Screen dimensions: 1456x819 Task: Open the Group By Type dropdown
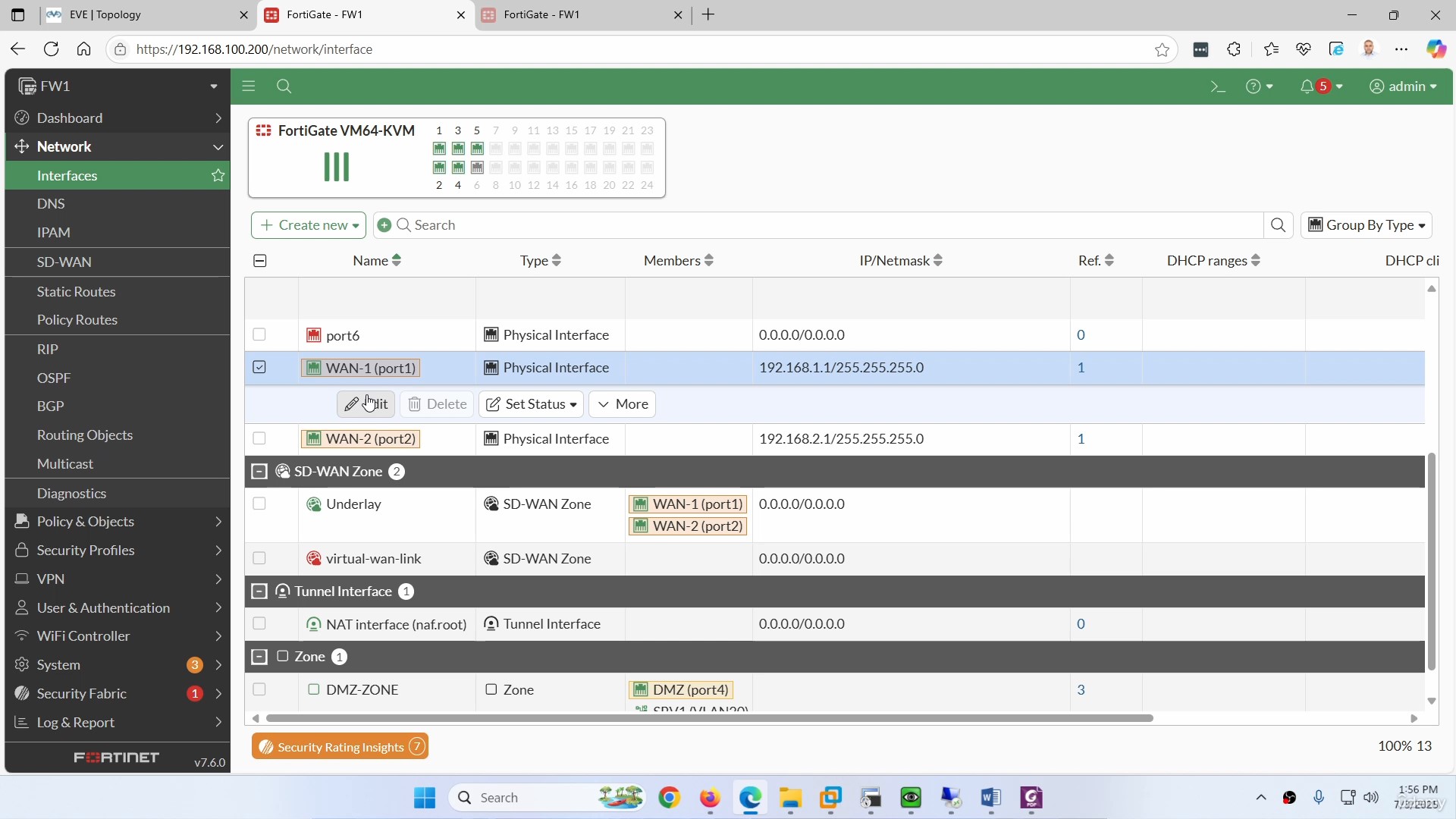pos(1367,225)
